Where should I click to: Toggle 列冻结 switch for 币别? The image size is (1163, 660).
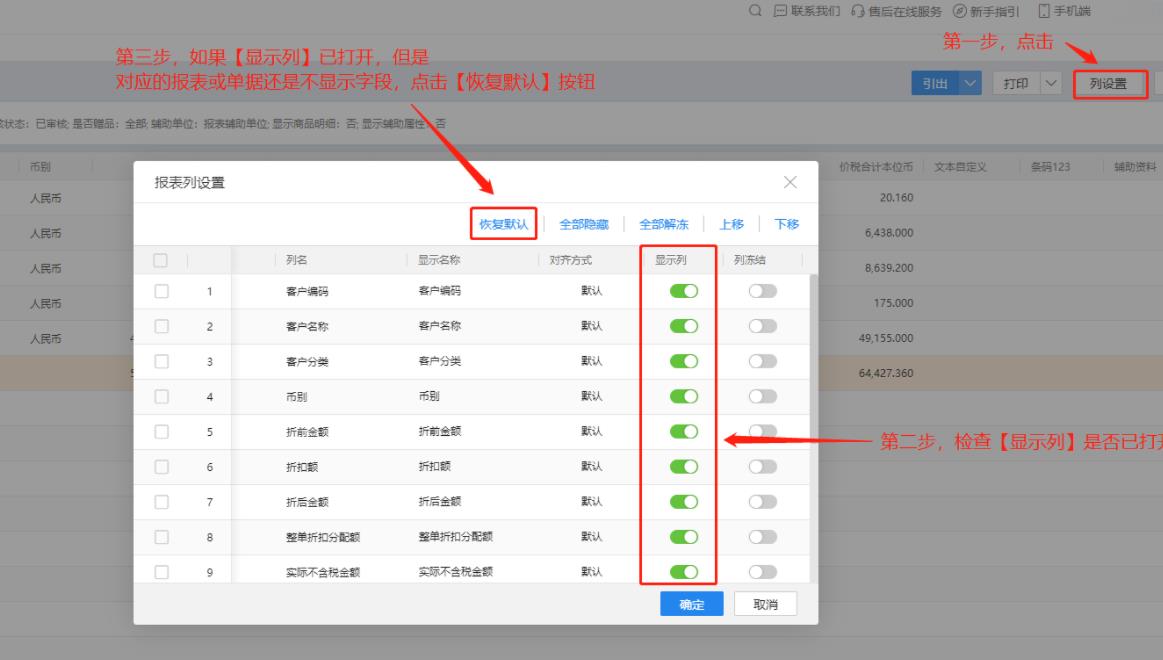762,396
